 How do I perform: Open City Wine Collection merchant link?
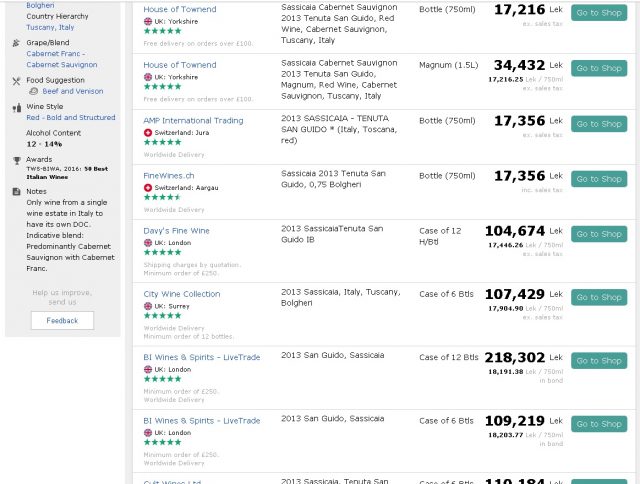(x=182, y=294)
